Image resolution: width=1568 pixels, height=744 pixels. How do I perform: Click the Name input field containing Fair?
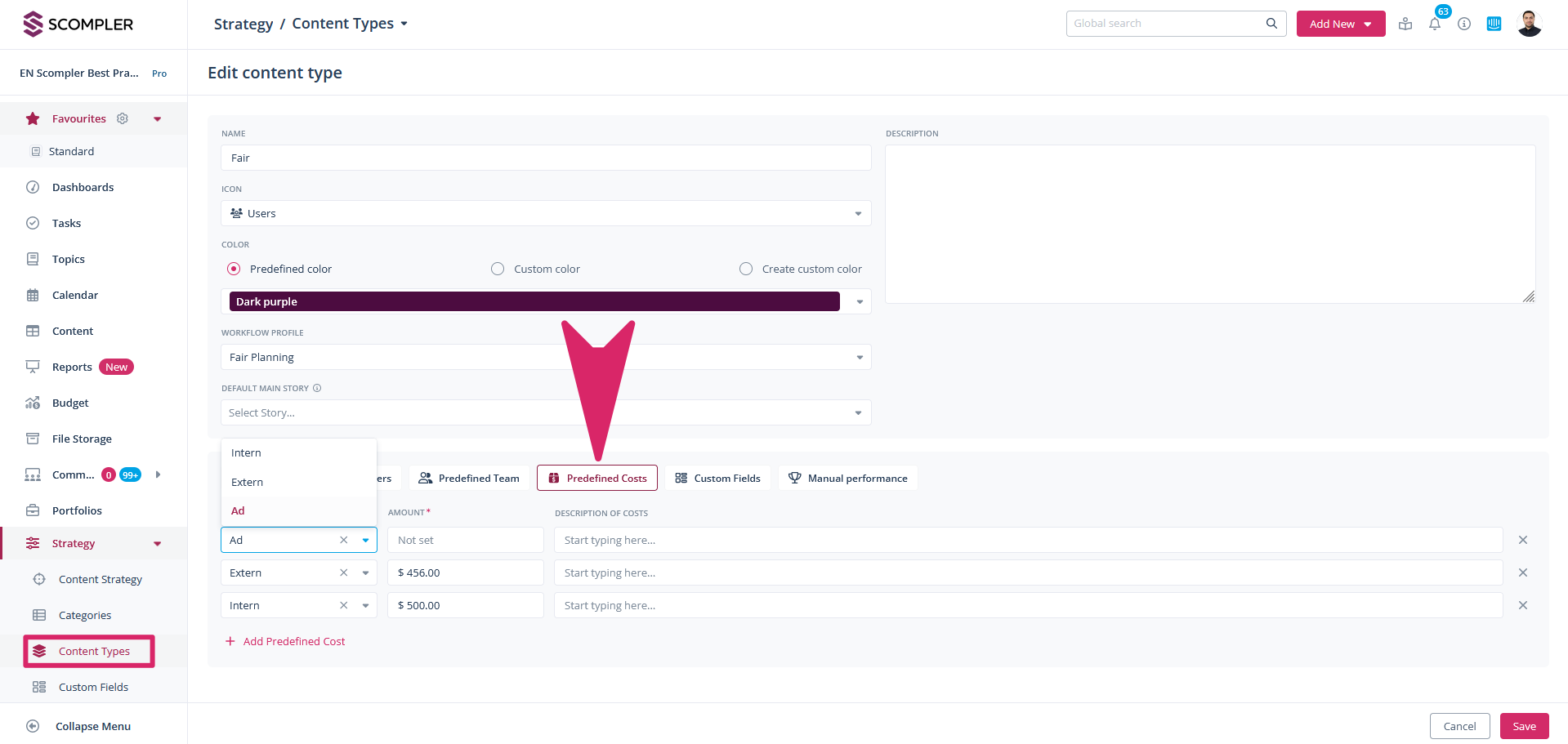tap(545, 158)
